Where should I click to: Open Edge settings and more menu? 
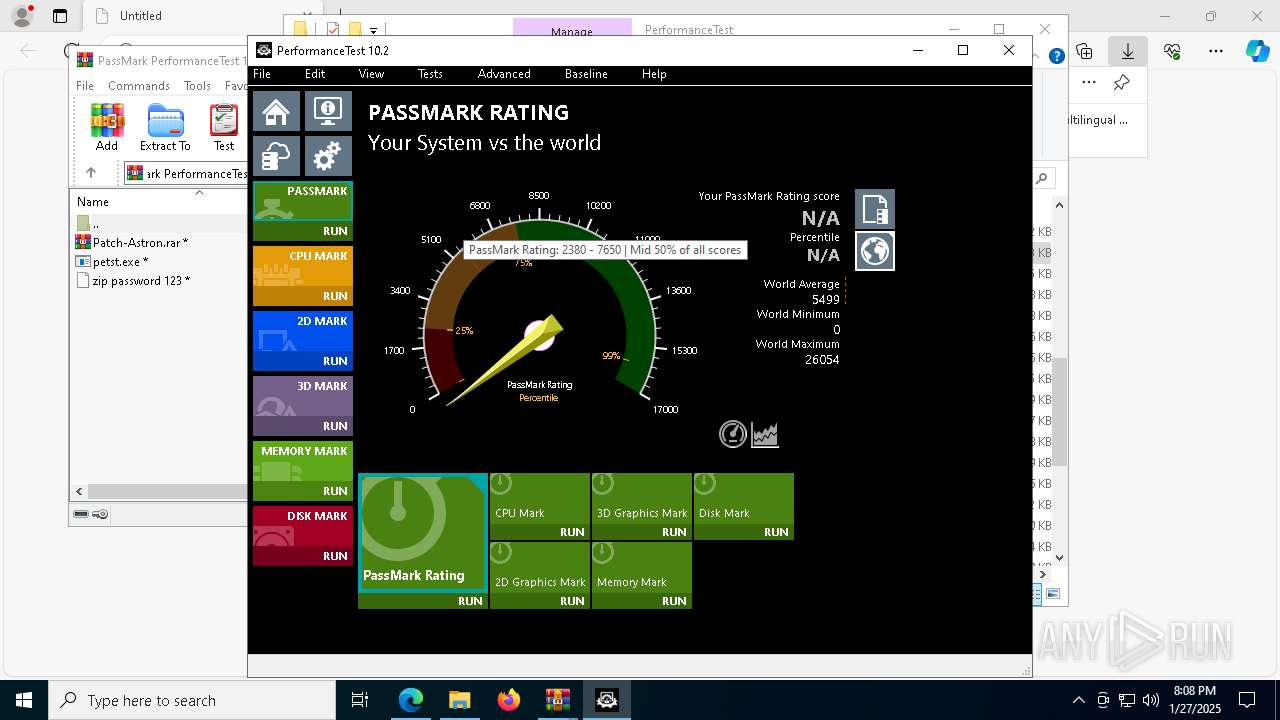point(1216,51)
